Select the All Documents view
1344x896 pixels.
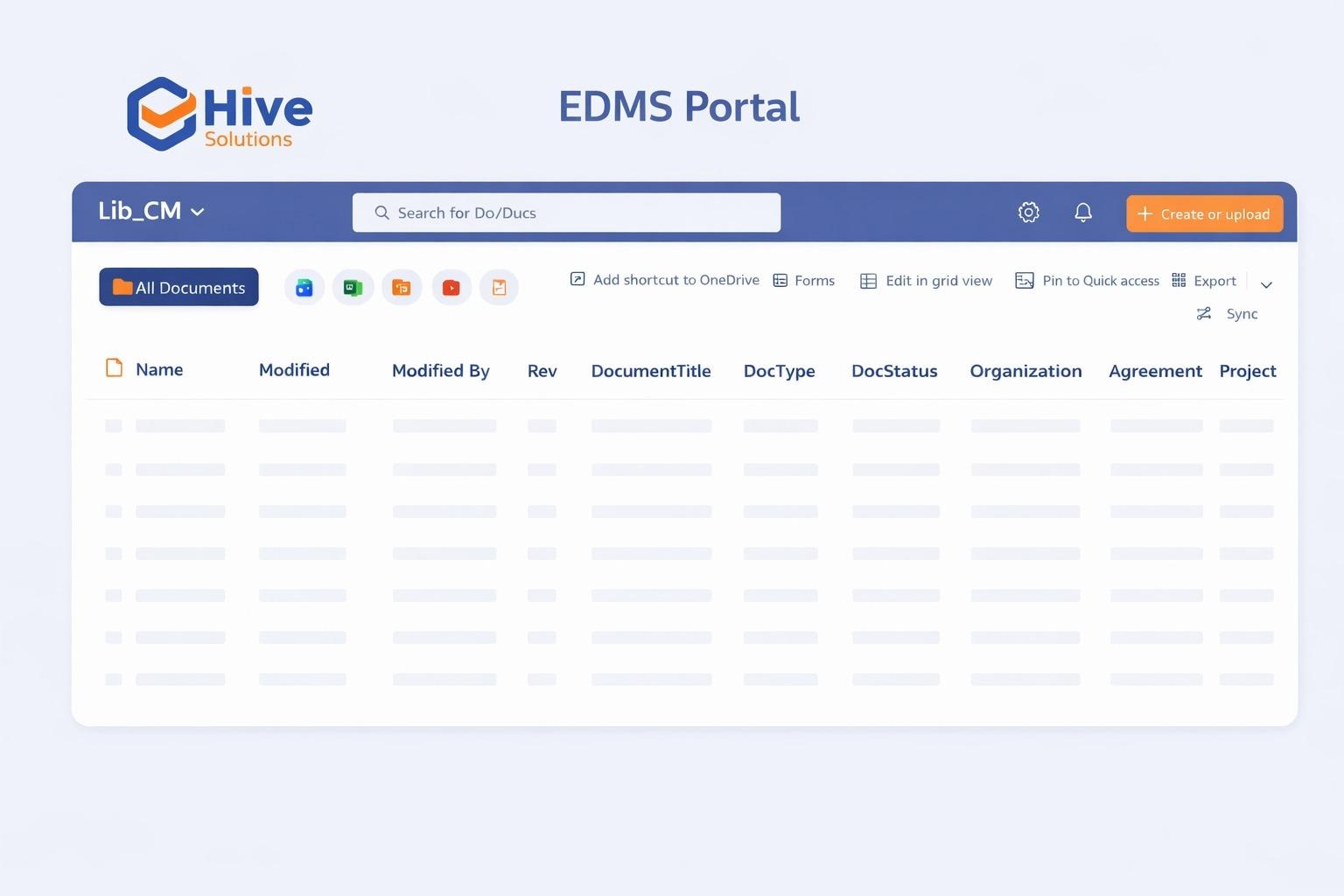(x=178, y=287)
